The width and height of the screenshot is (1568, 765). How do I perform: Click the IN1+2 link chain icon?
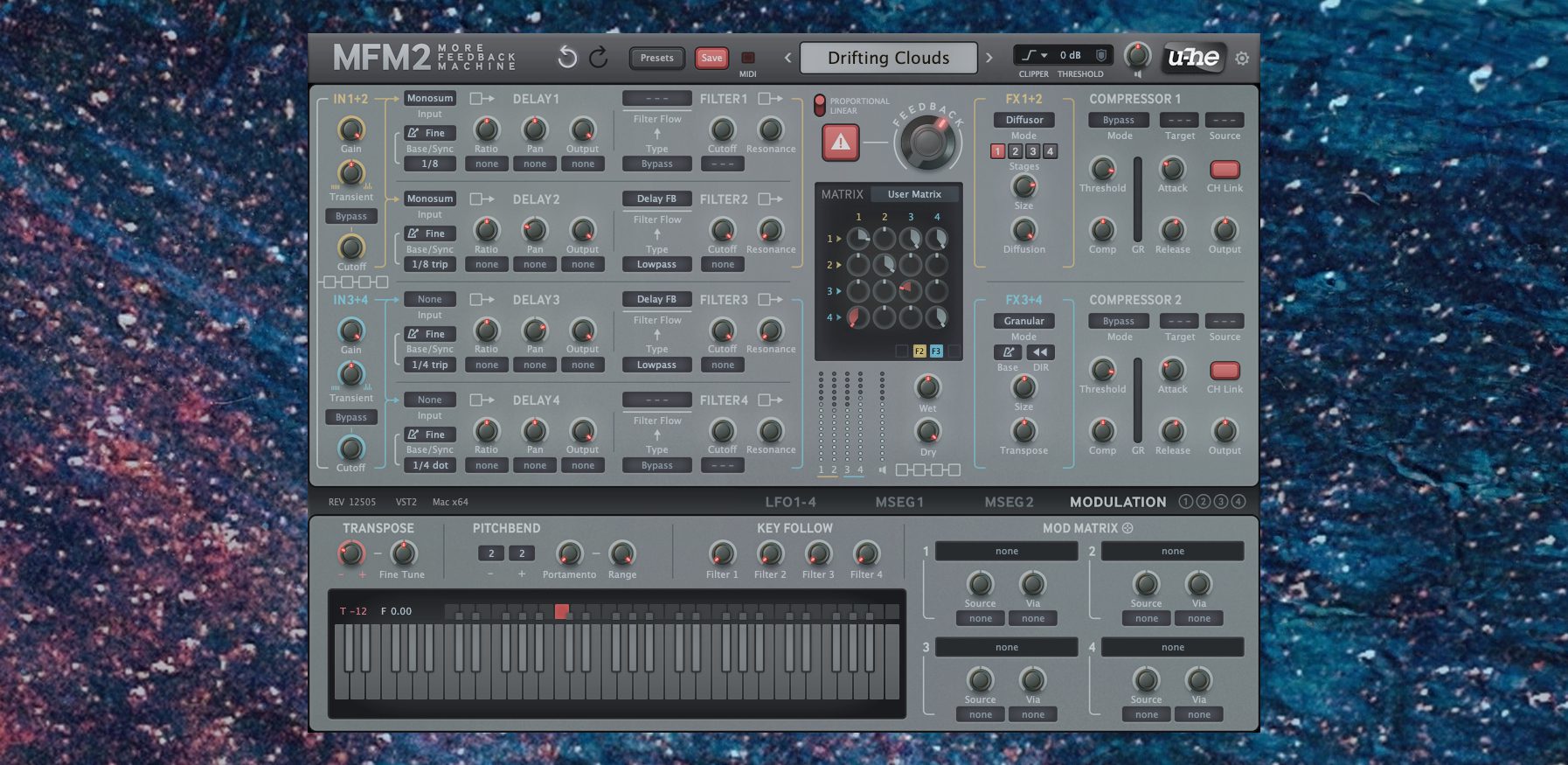coord(355,282)
